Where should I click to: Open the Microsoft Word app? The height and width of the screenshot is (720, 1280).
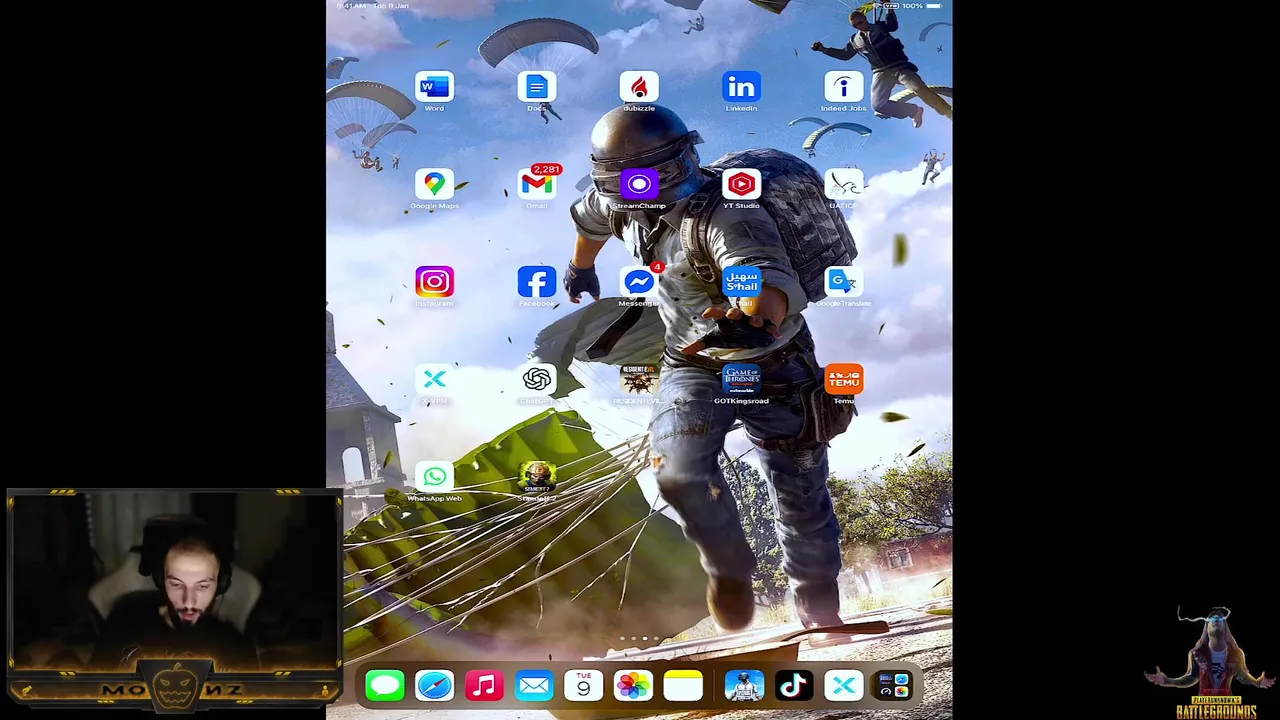(x=434, y=87)
